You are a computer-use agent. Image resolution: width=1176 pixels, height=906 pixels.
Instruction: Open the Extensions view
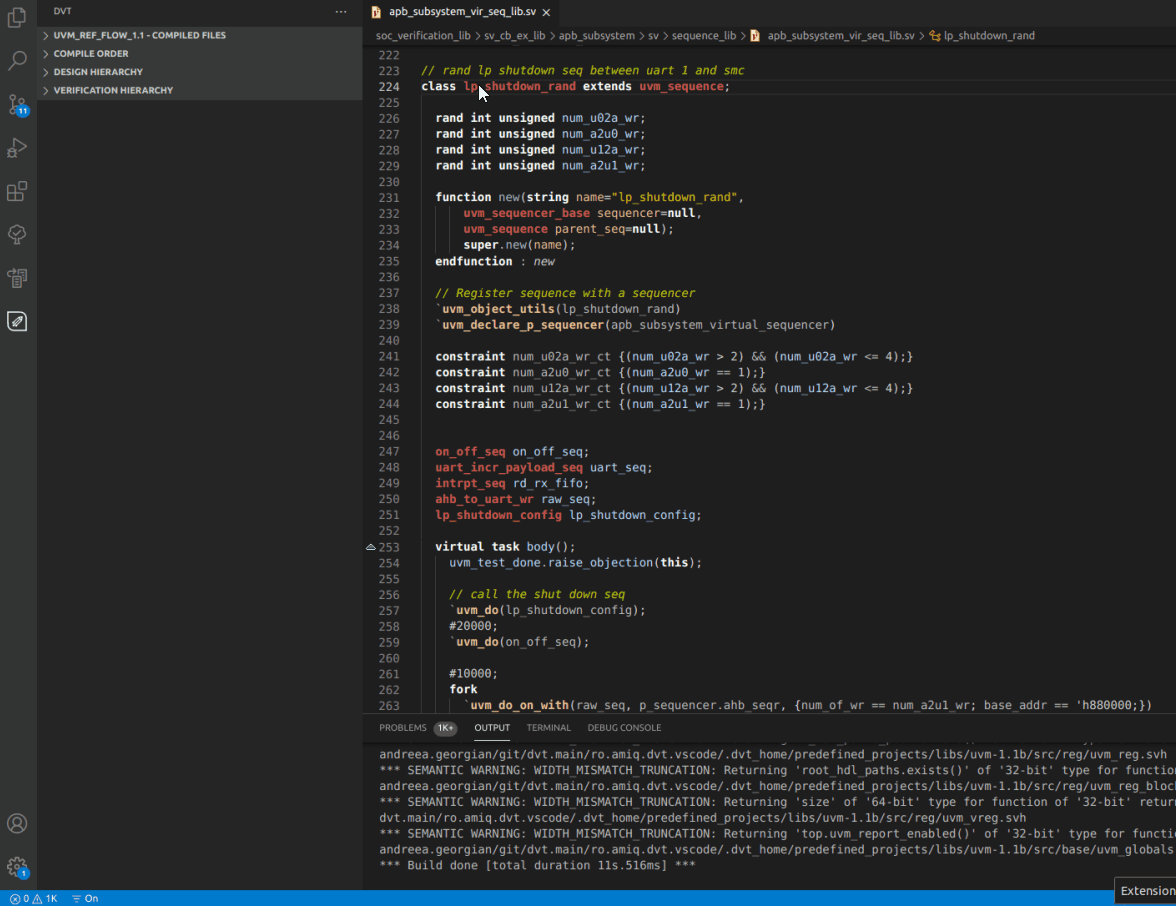click(x=16, y=191)
